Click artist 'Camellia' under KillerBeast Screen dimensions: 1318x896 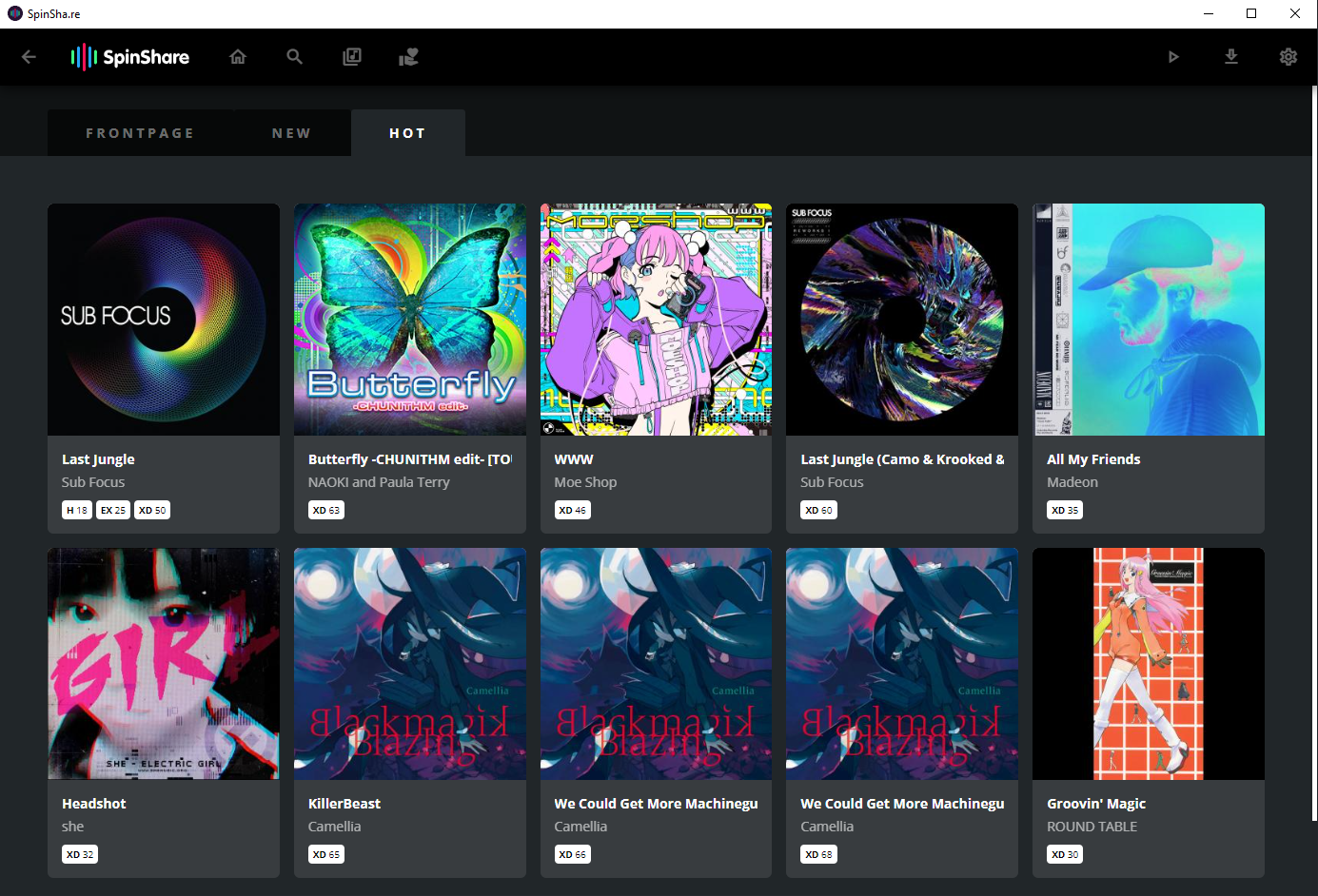335,827
